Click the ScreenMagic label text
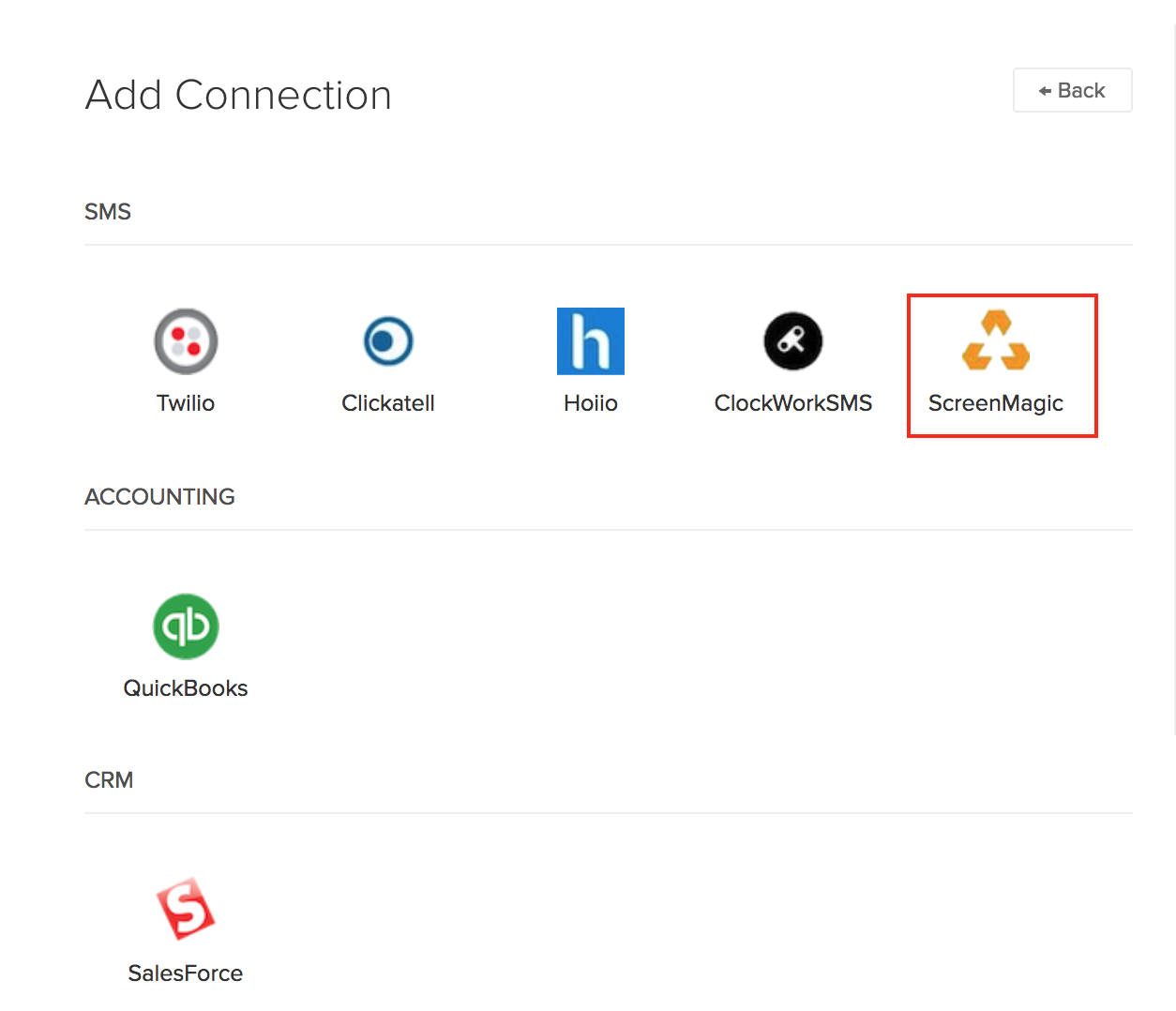1176x1011 pixels. [995, 403]
